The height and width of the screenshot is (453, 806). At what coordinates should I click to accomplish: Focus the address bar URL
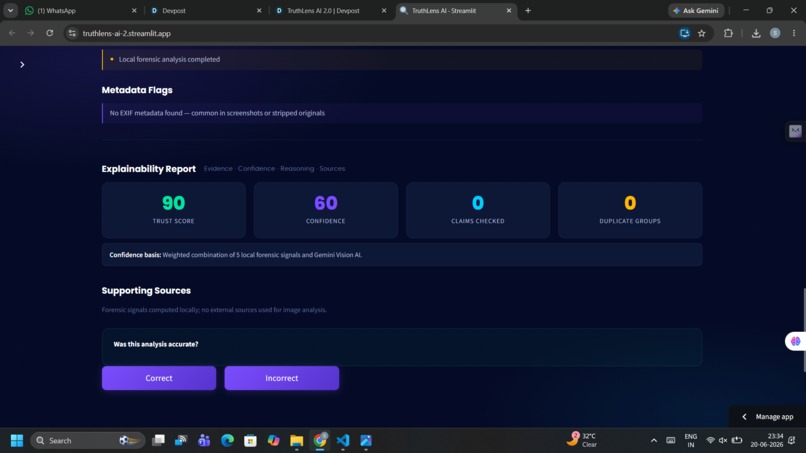coord(126,33)
